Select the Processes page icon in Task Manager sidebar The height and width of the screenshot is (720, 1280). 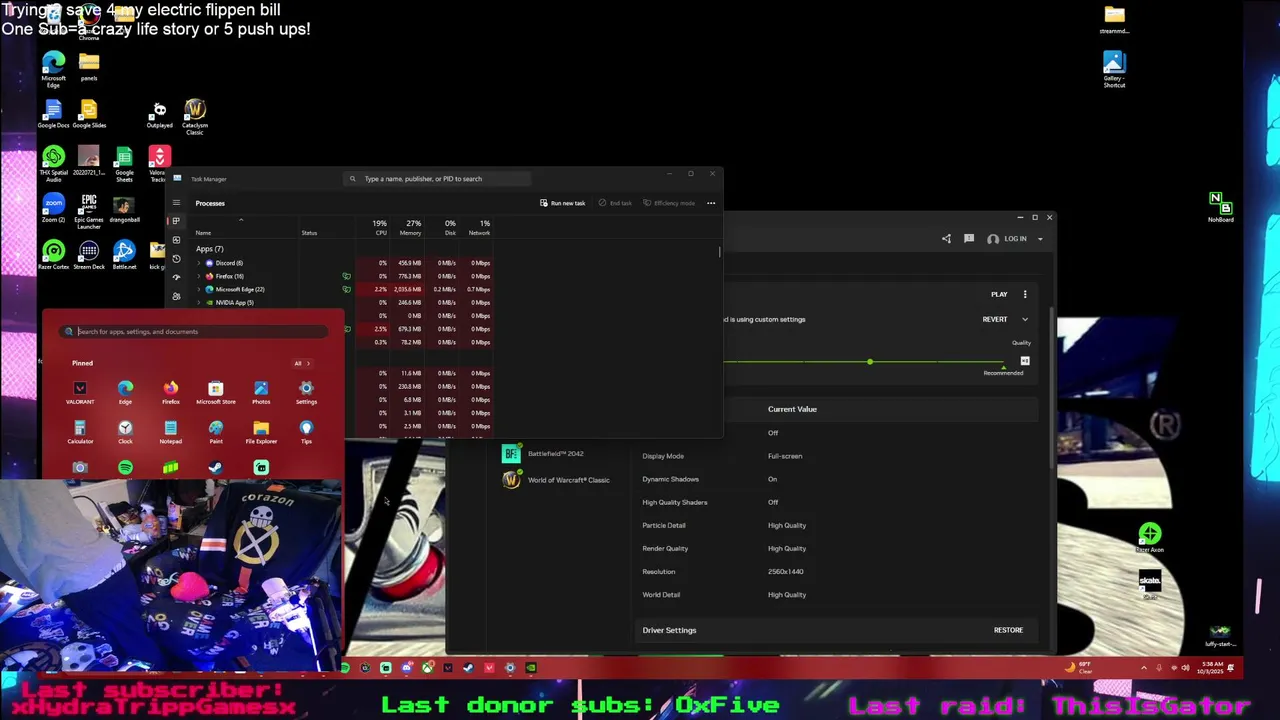pyautogui.click(x=177, y=221)
